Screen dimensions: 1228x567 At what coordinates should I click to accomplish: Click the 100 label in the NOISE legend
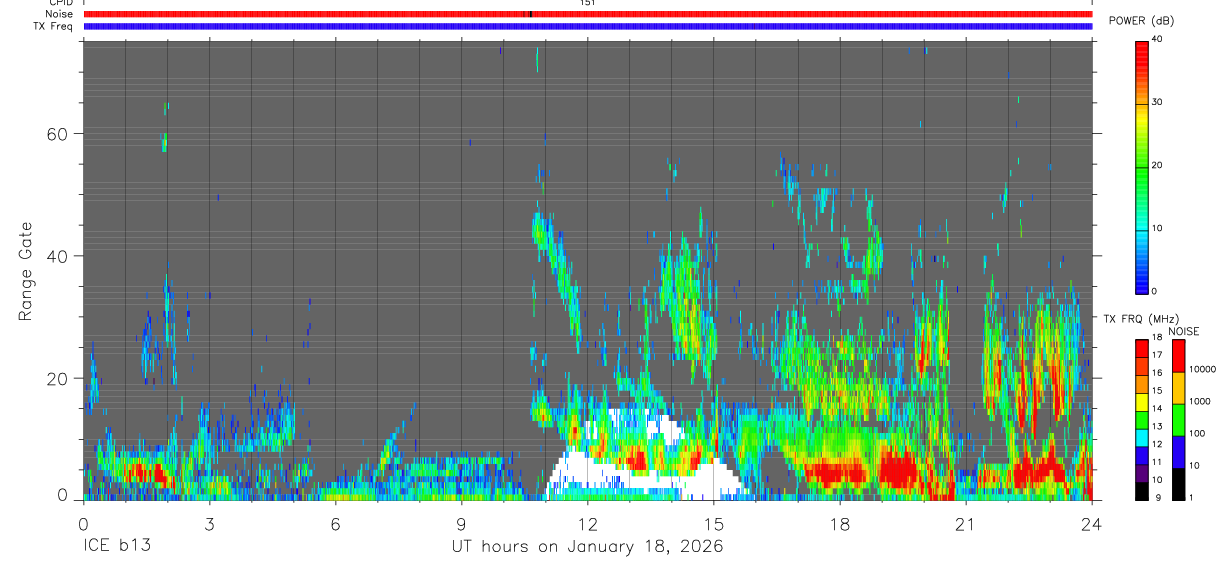pyautogui.click(x=1199, y=433)
